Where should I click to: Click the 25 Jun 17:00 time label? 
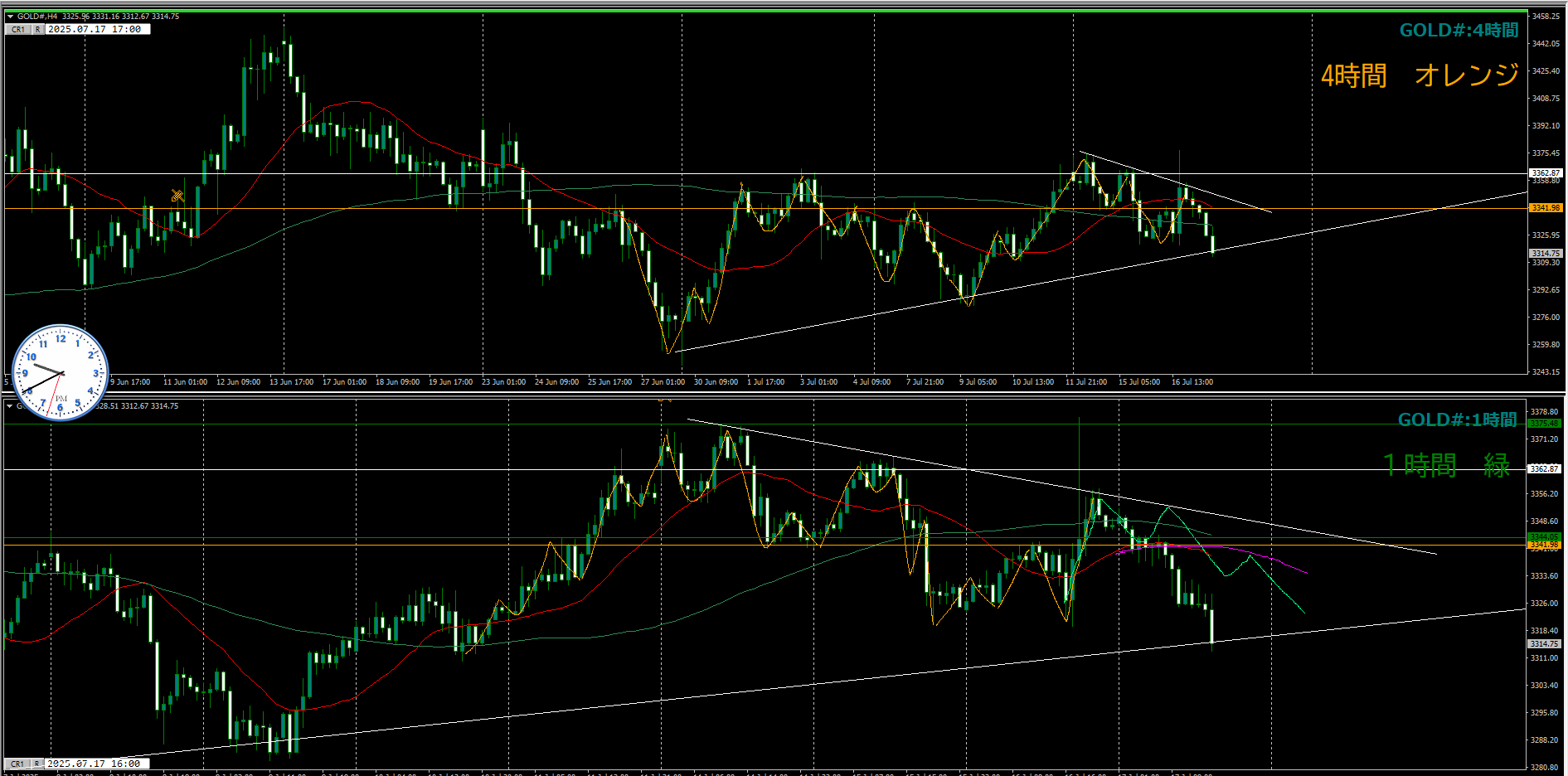pyautogui.click(x=609, y=382)
